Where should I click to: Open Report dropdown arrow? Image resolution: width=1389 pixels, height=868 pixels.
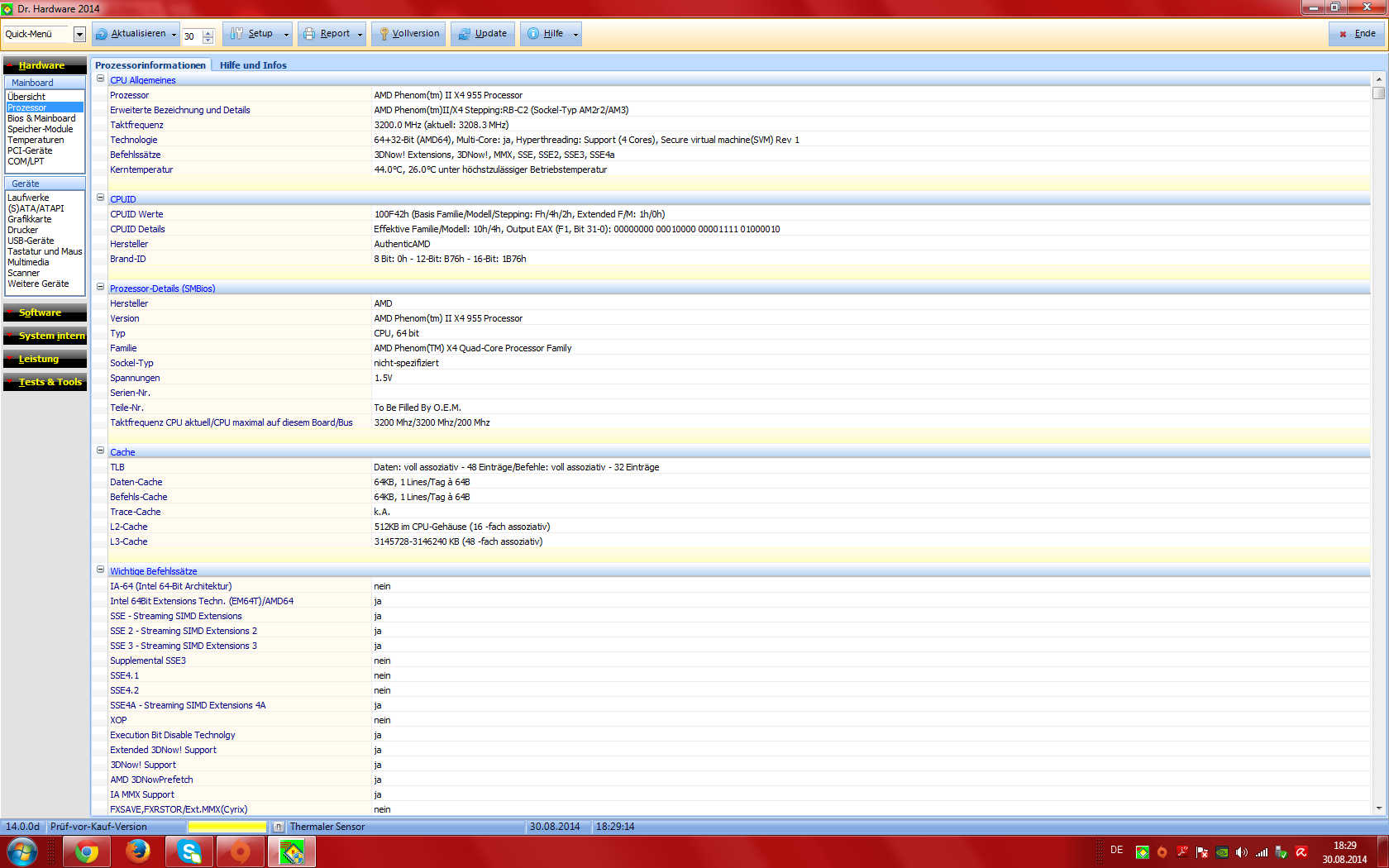pyautogui.click(x=360, y=34)
